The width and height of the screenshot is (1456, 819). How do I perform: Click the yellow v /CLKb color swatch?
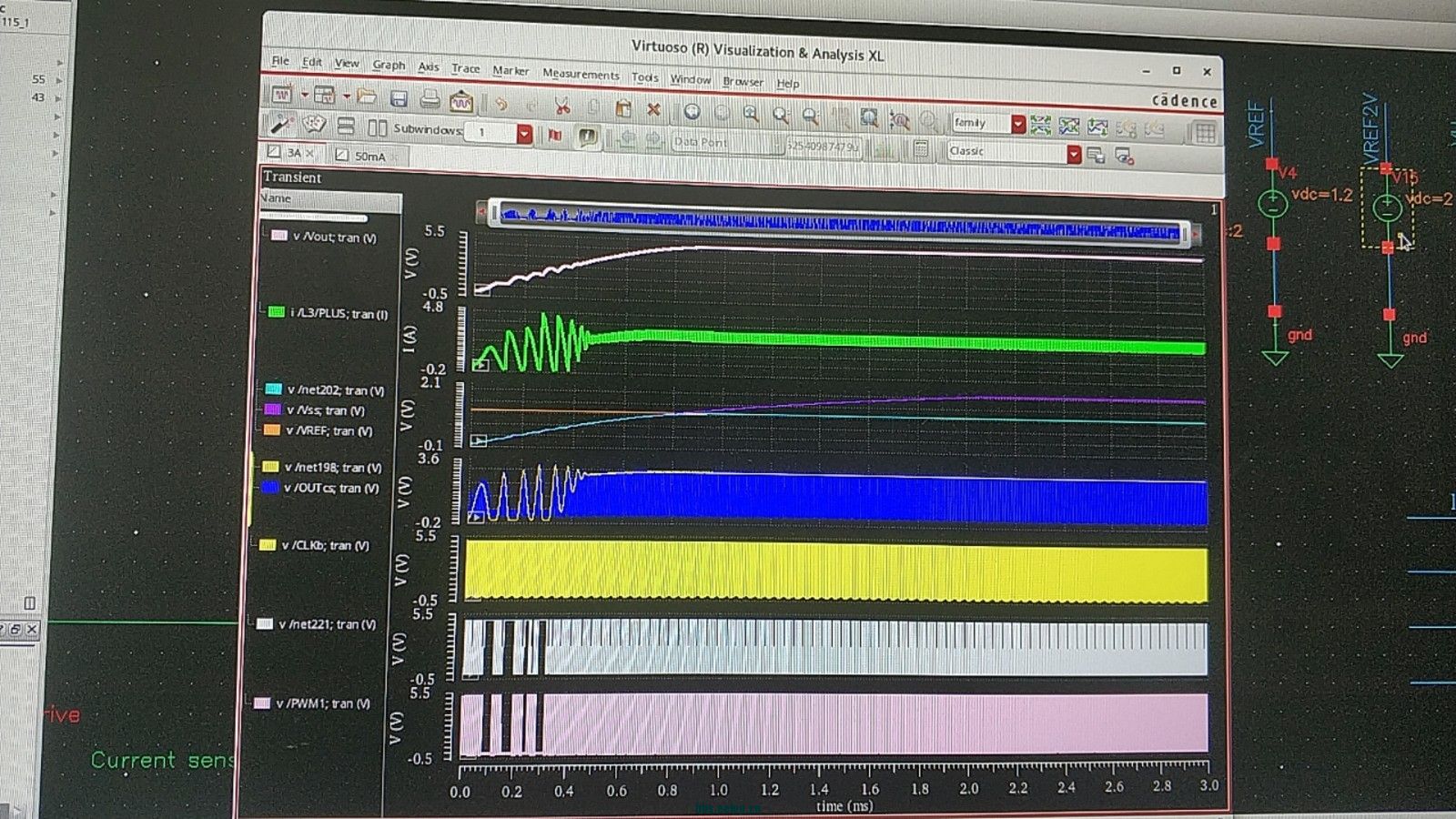tap(268, 545)
